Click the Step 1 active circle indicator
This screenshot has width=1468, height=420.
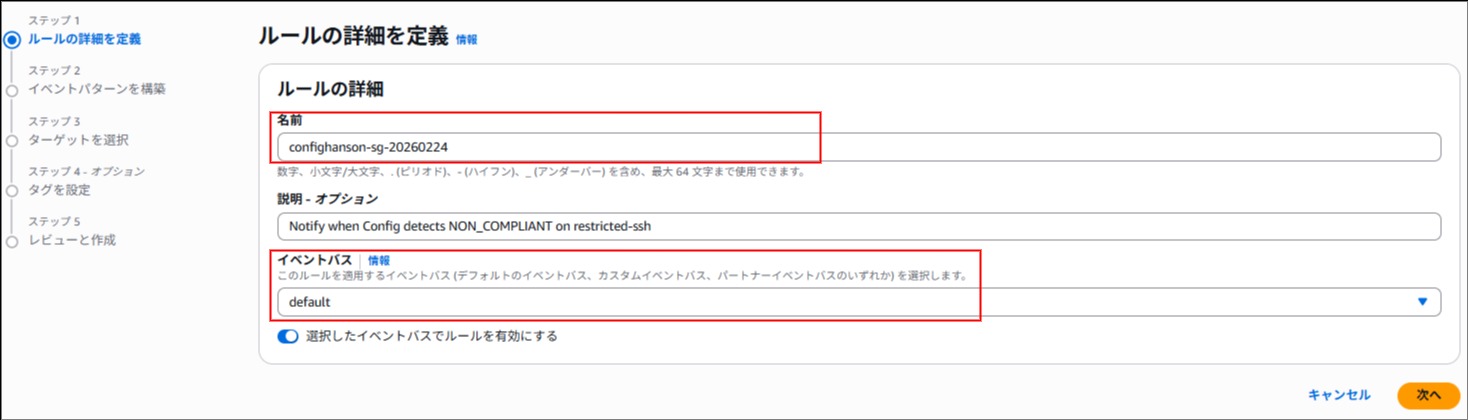(12, 40)
